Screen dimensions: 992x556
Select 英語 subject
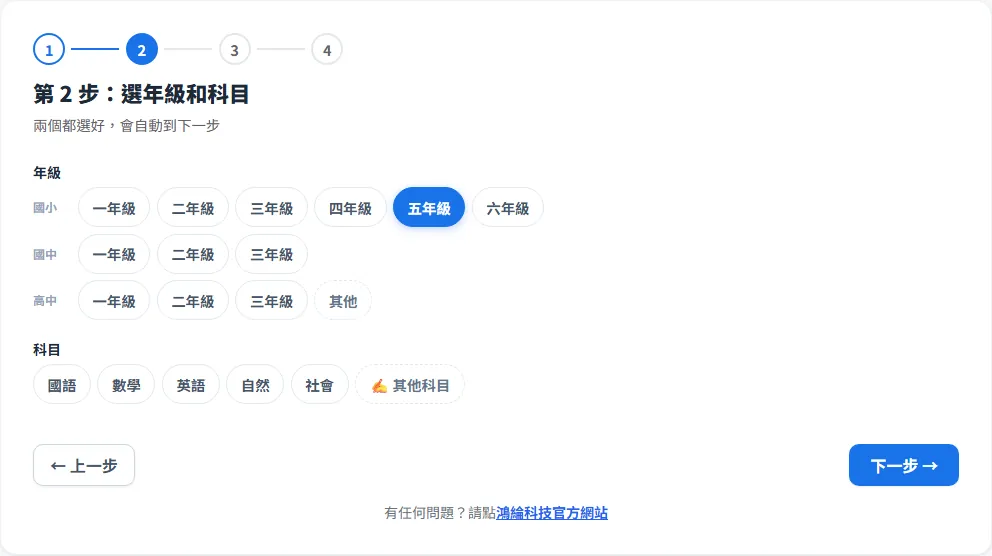tap(190, 385)
